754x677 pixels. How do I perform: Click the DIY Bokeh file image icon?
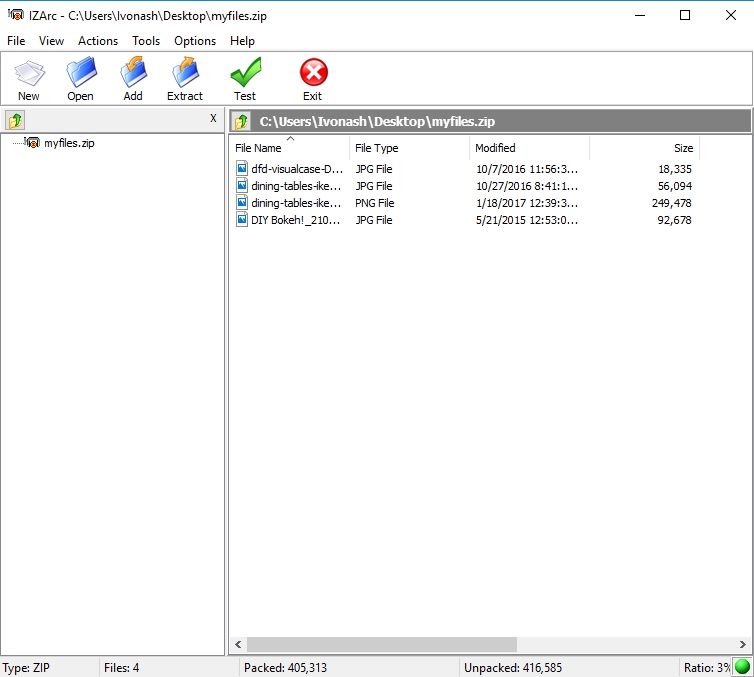pyautogui.click(x=242, y=219)
